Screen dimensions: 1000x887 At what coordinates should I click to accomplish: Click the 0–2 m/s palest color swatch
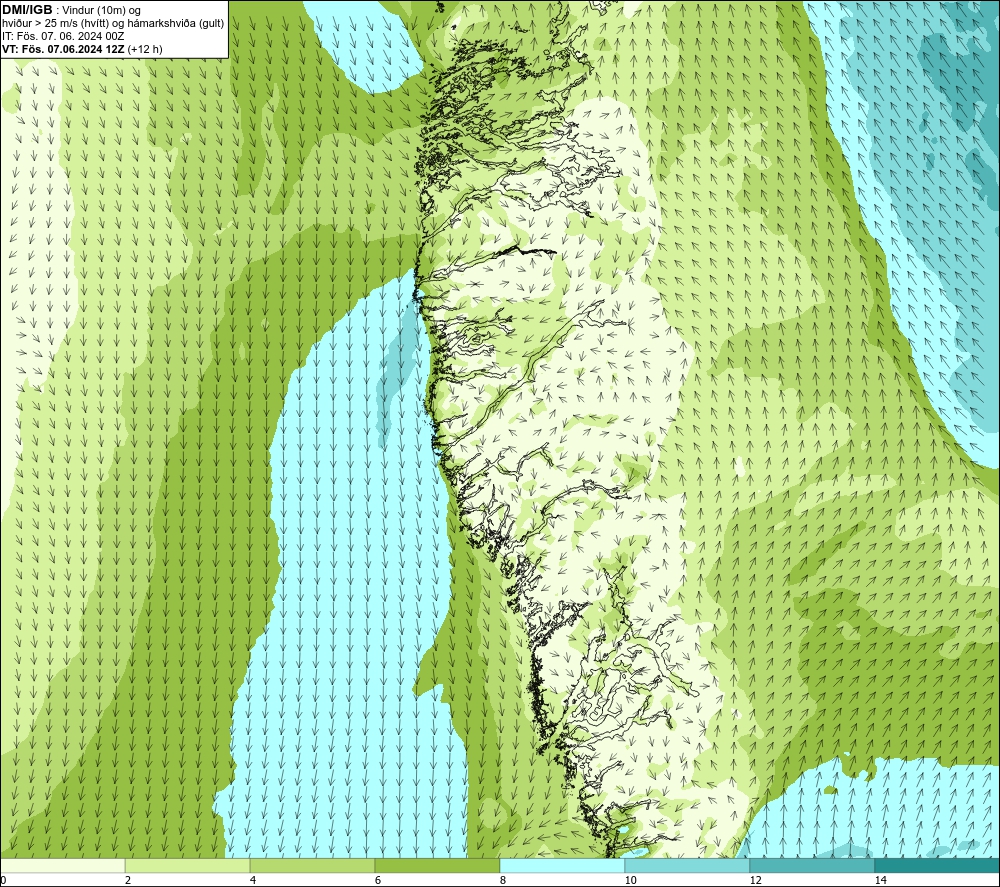62,865
